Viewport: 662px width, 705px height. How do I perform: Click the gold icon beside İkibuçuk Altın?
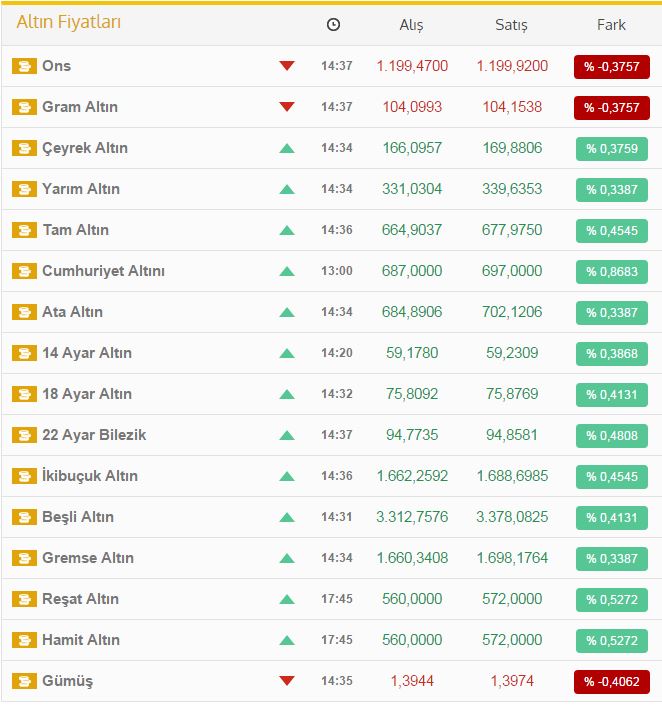24,476
